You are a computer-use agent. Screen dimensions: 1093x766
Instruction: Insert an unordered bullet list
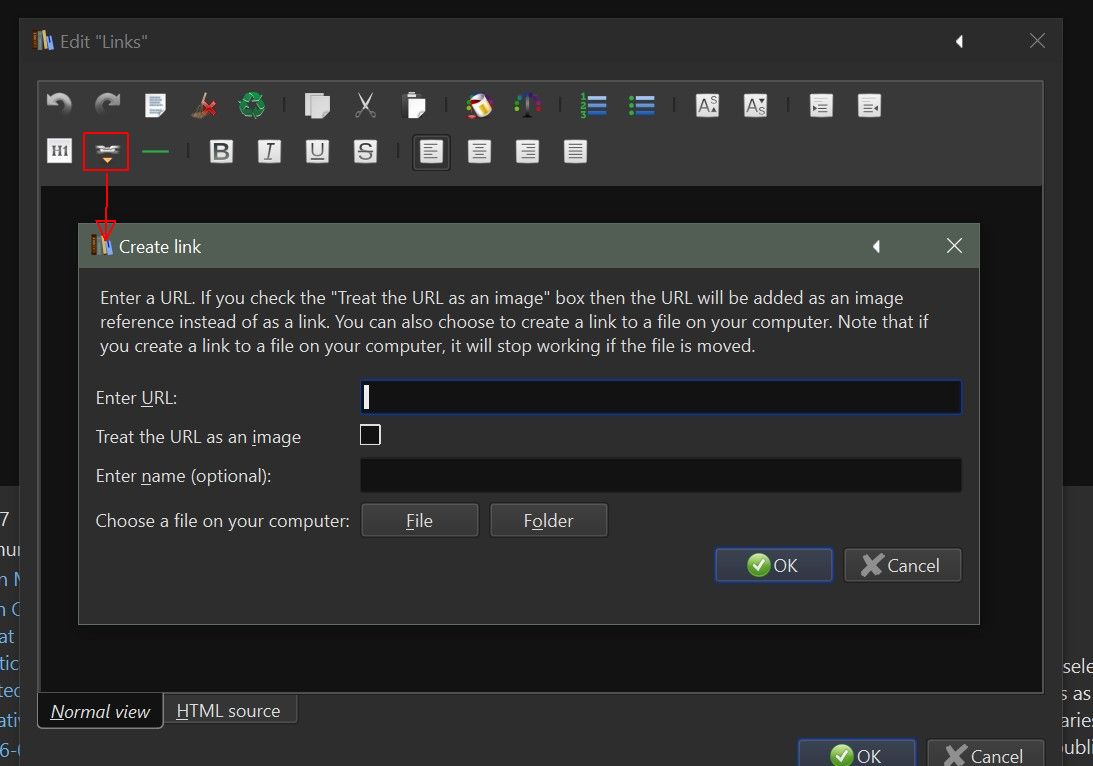pos(641,105)
